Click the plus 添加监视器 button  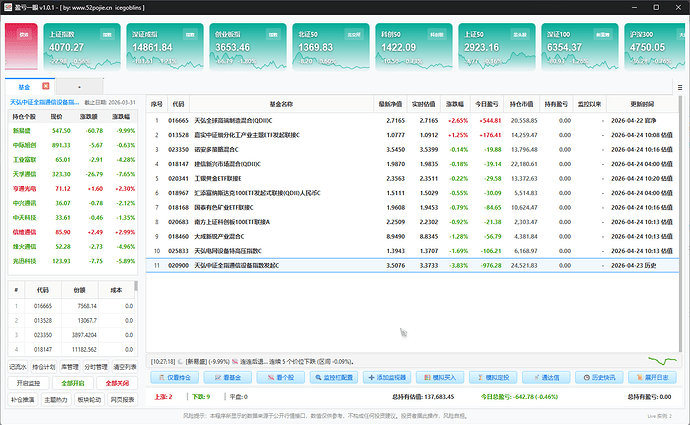coord(387,377)
